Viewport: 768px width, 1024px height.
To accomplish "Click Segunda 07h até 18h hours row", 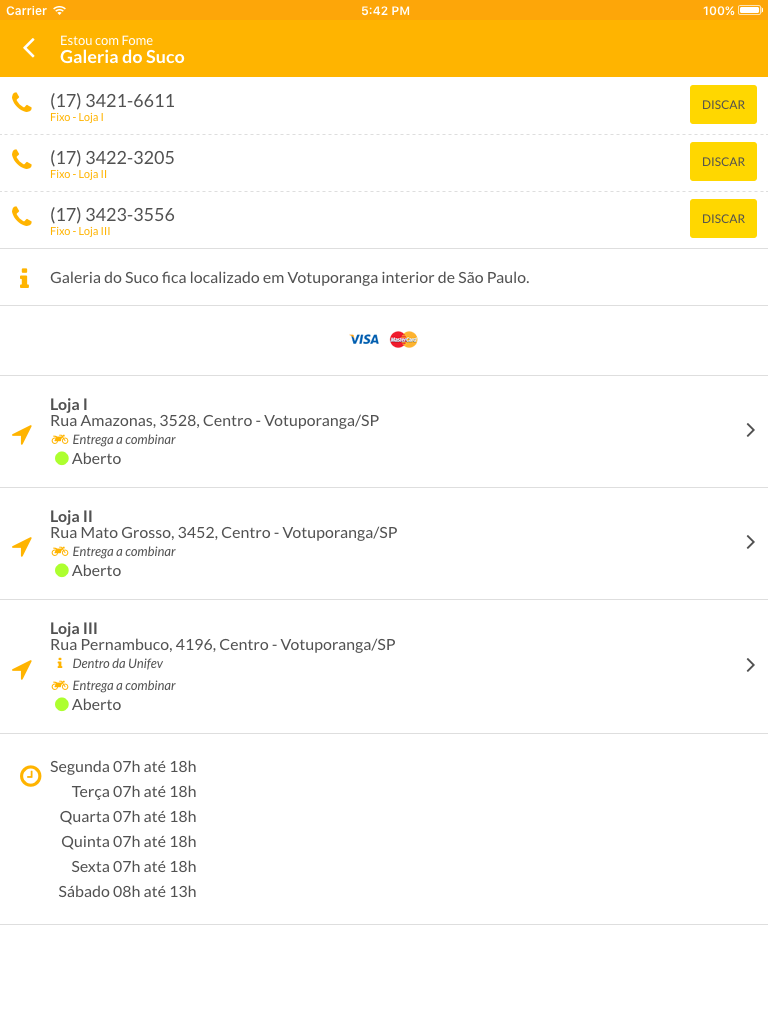I will pos(123,767).
